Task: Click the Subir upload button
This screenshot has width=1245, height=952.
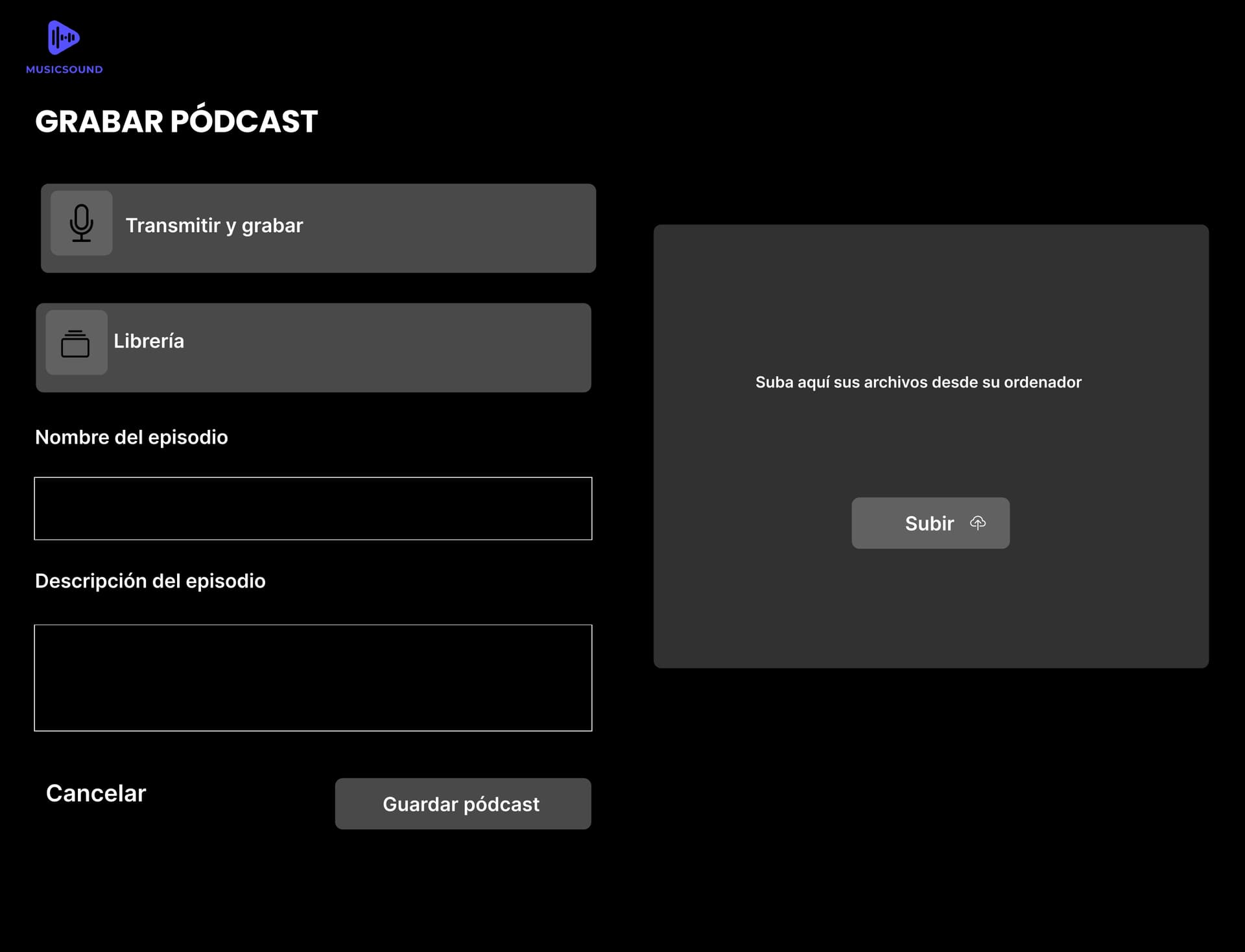Action: point(931,523)
